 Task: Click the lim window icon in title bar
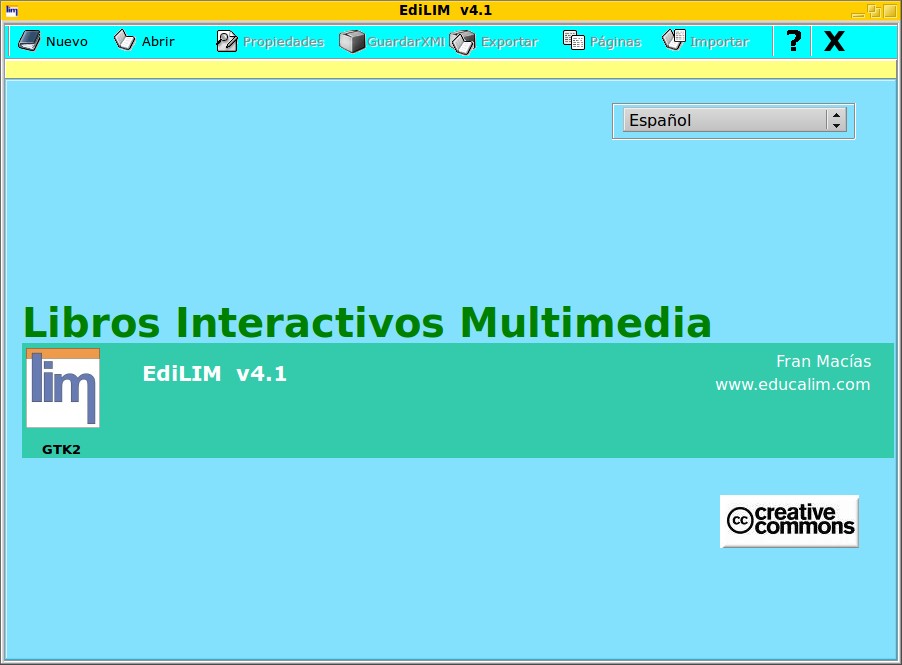pos(12,10)
